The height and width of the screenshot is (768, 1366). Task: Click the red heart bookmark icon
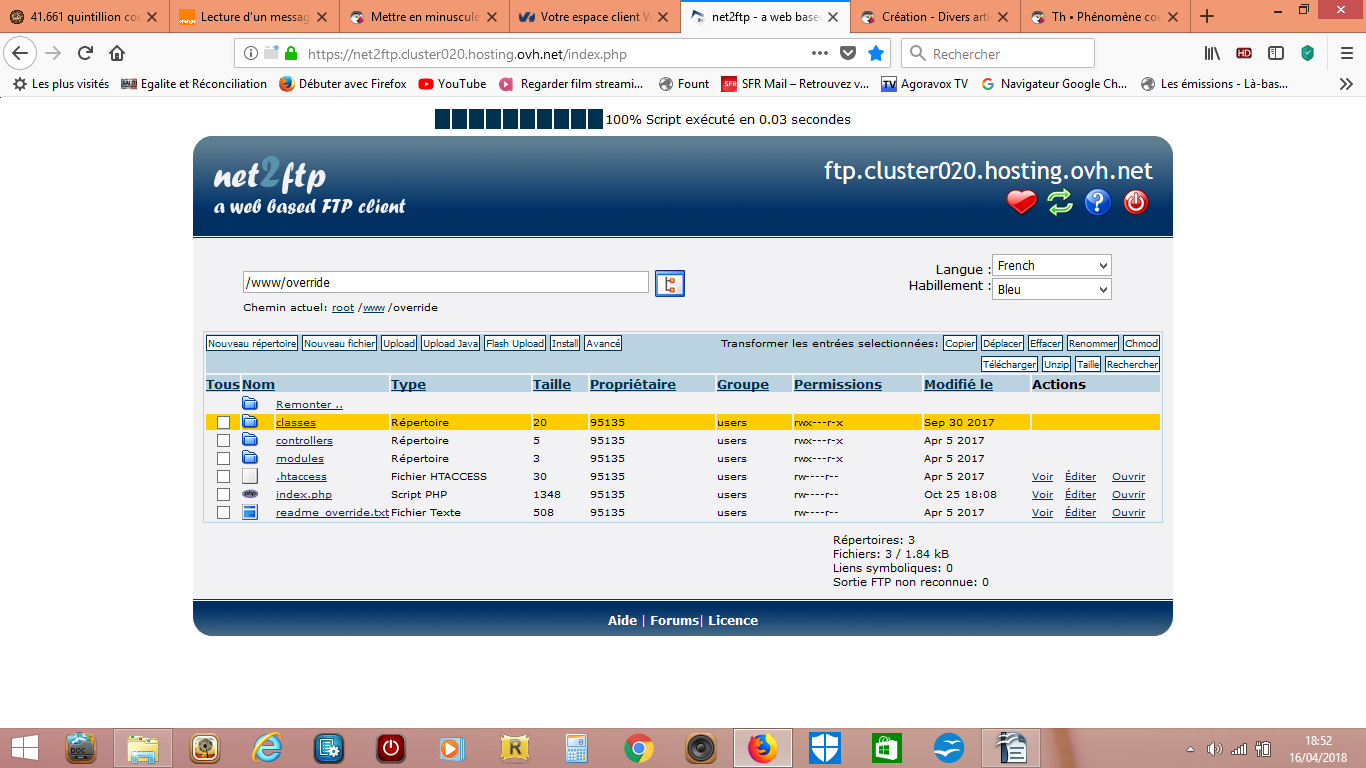click(1021, 202)
